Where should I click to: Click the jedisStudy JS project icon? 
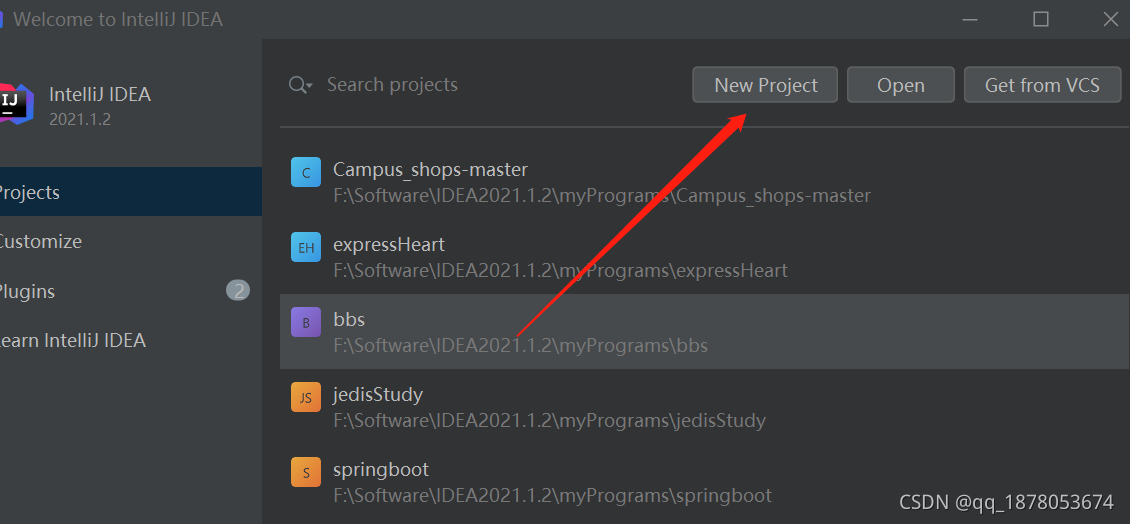pos(306,397)
